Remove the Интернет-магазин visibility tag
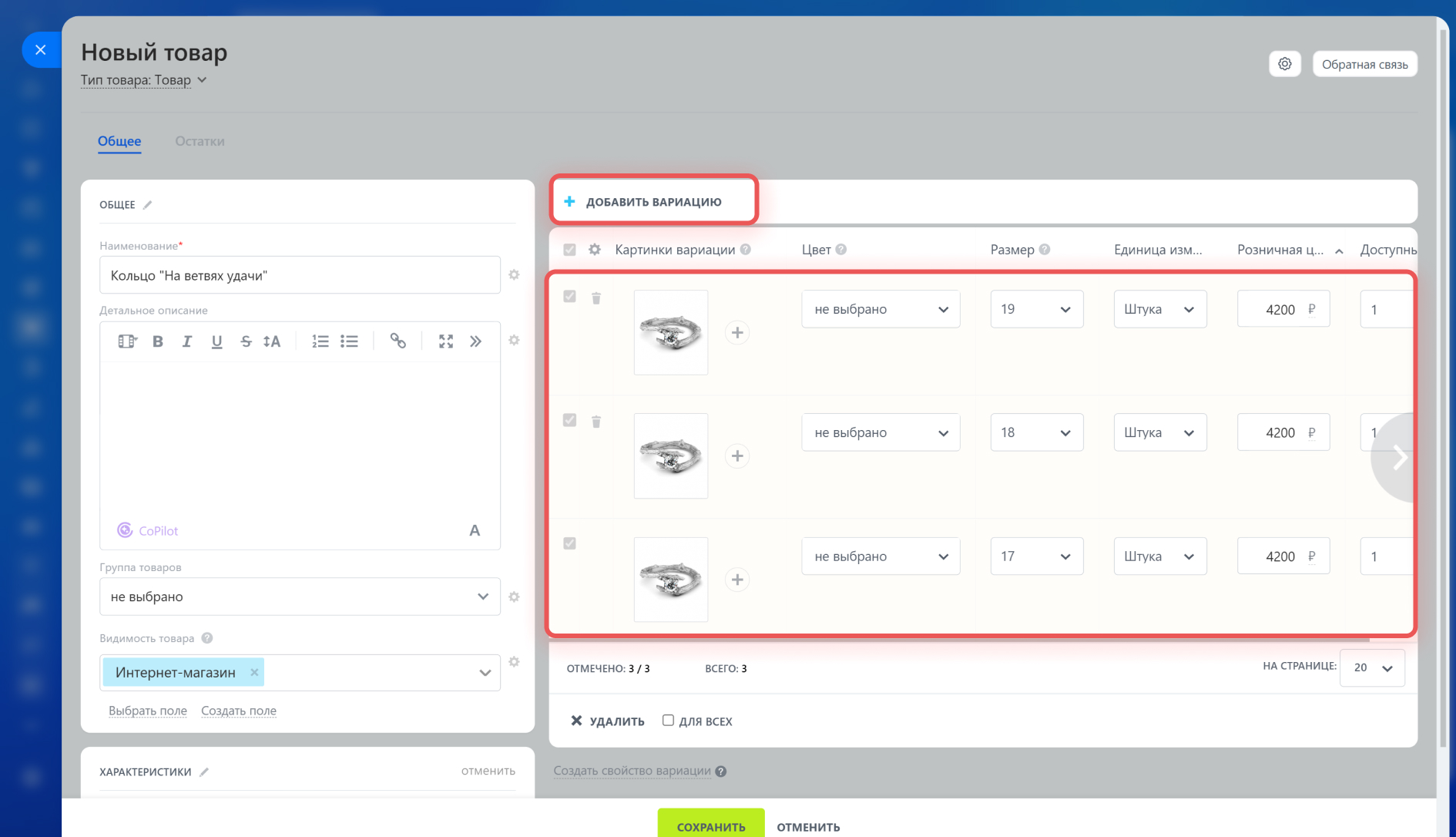Screen dimensions: 1456x837 254,672
